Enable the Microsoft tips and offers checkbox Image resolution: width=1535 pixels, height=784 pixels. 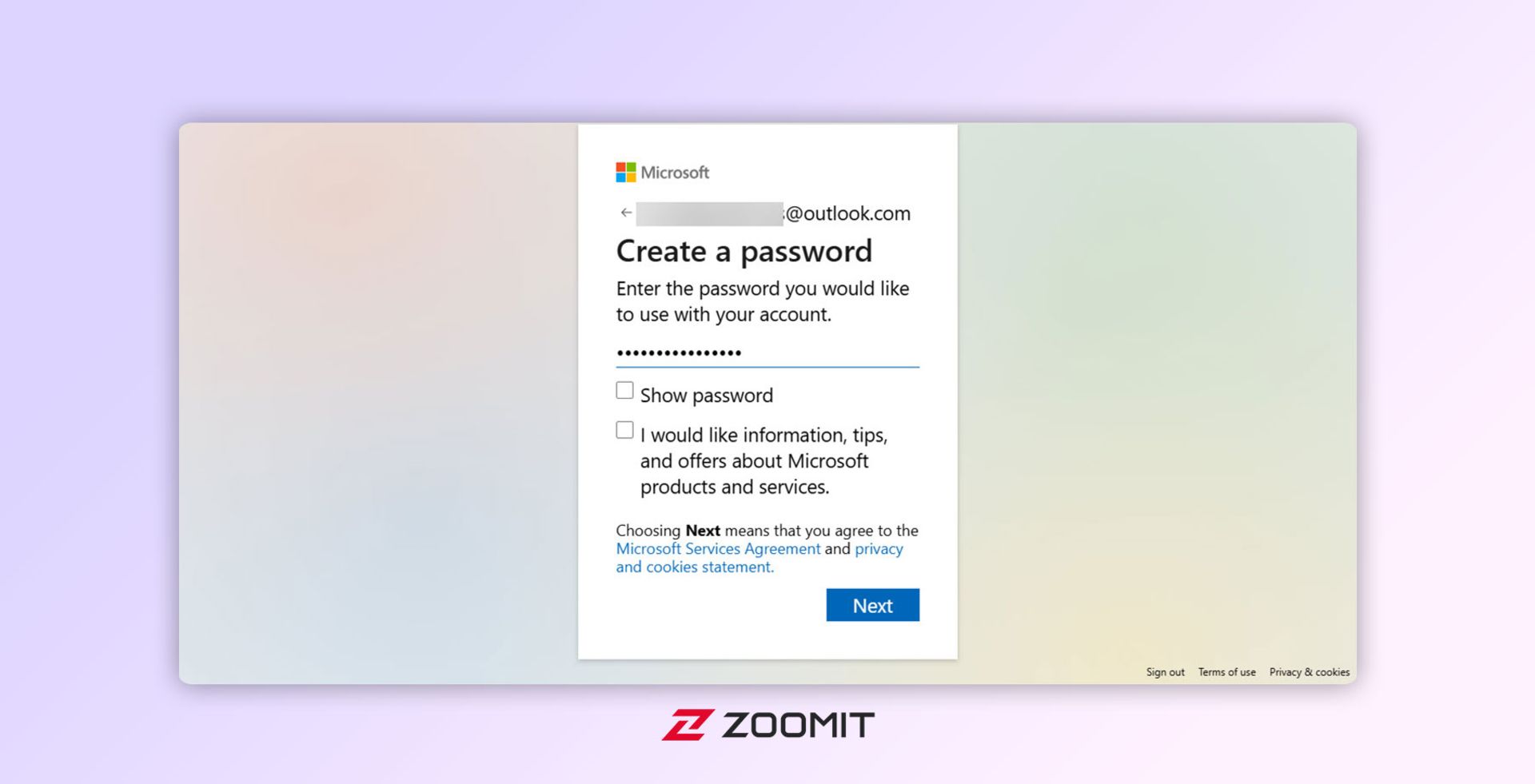pos(624,430)
